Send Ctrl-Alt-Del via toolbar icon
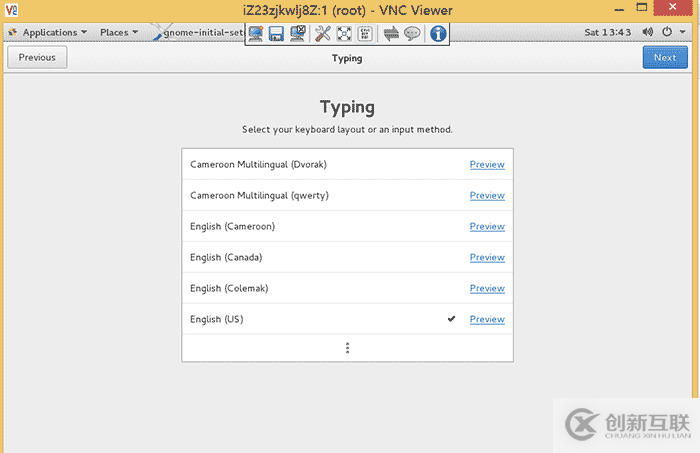The width and height of the screenshot is (700, 453). coord(365,33)
